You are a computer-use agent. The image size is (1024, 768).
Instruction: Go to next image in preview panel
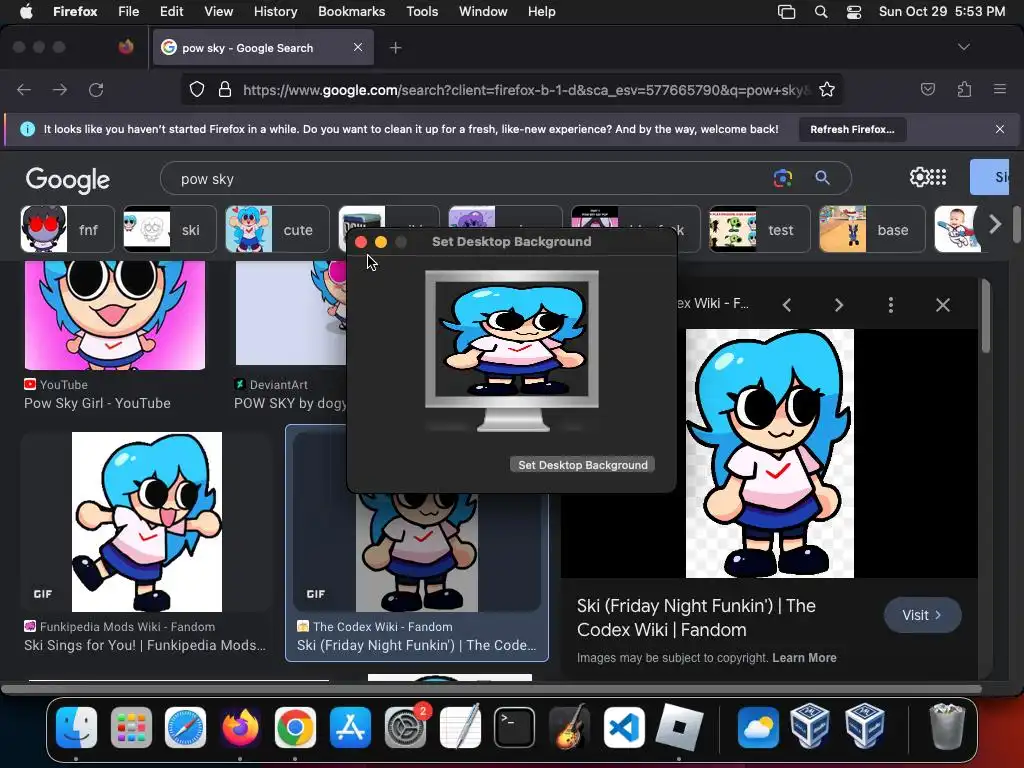click(x=839, y=305)
